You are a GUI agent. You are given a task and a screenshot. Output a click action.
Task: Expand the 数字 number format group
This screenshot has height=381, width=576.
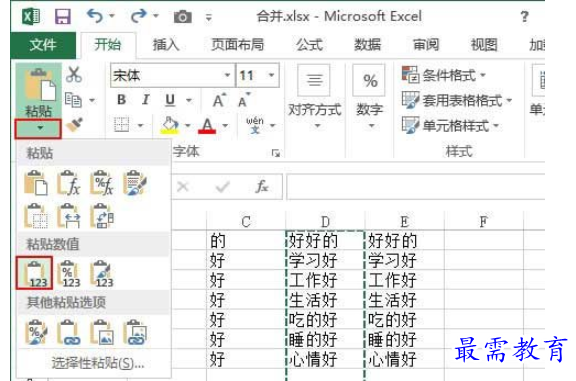(370, 98)
